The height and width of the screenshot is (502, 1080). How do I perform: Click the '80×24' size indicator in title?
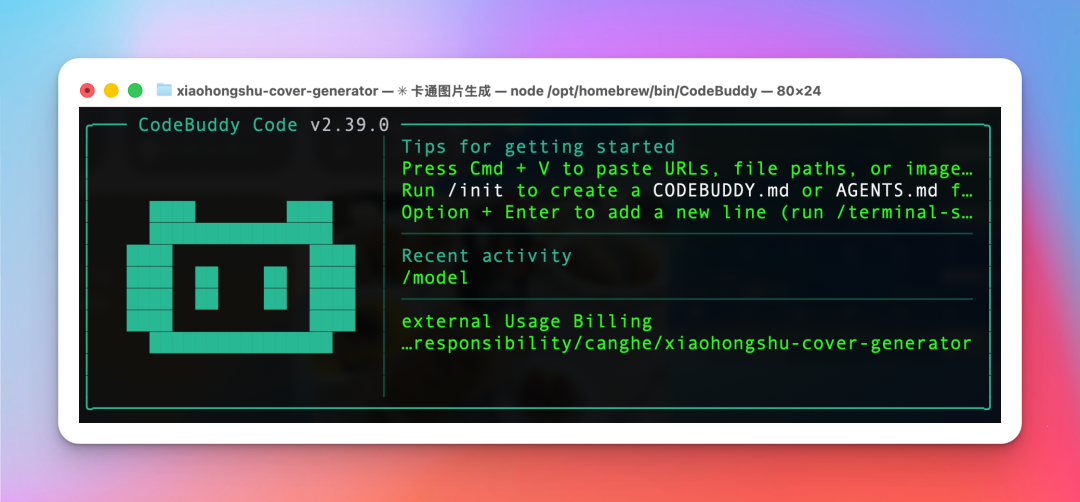click(798, 91)
